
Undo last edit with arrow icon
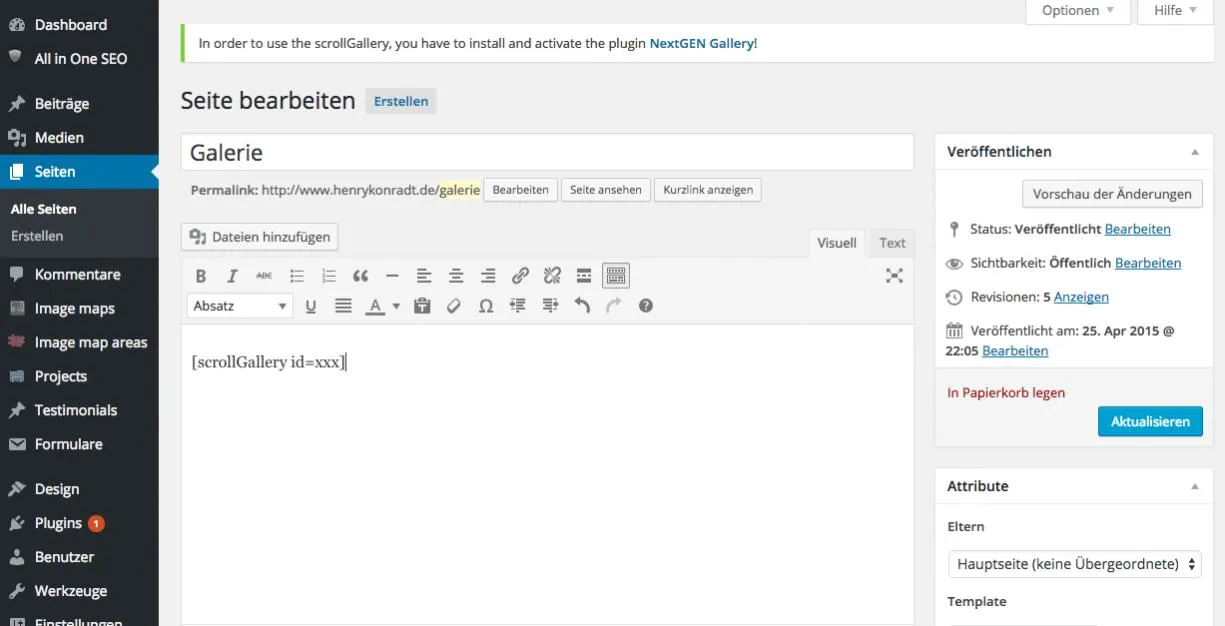582,306
